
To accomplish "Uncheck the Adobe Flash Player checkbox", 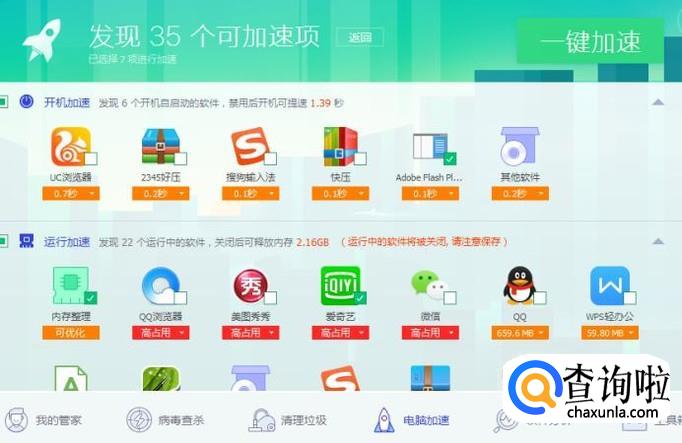I will point(450,159).
